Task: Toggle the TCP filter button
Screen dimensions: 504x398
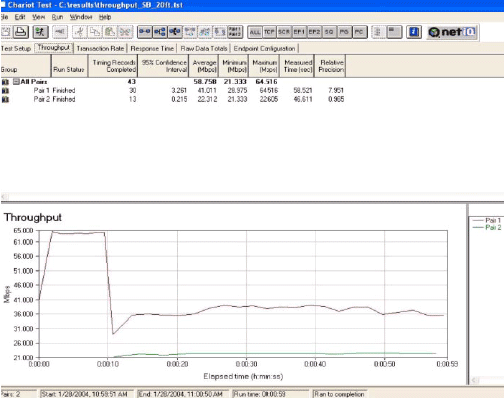Action: 269,32
